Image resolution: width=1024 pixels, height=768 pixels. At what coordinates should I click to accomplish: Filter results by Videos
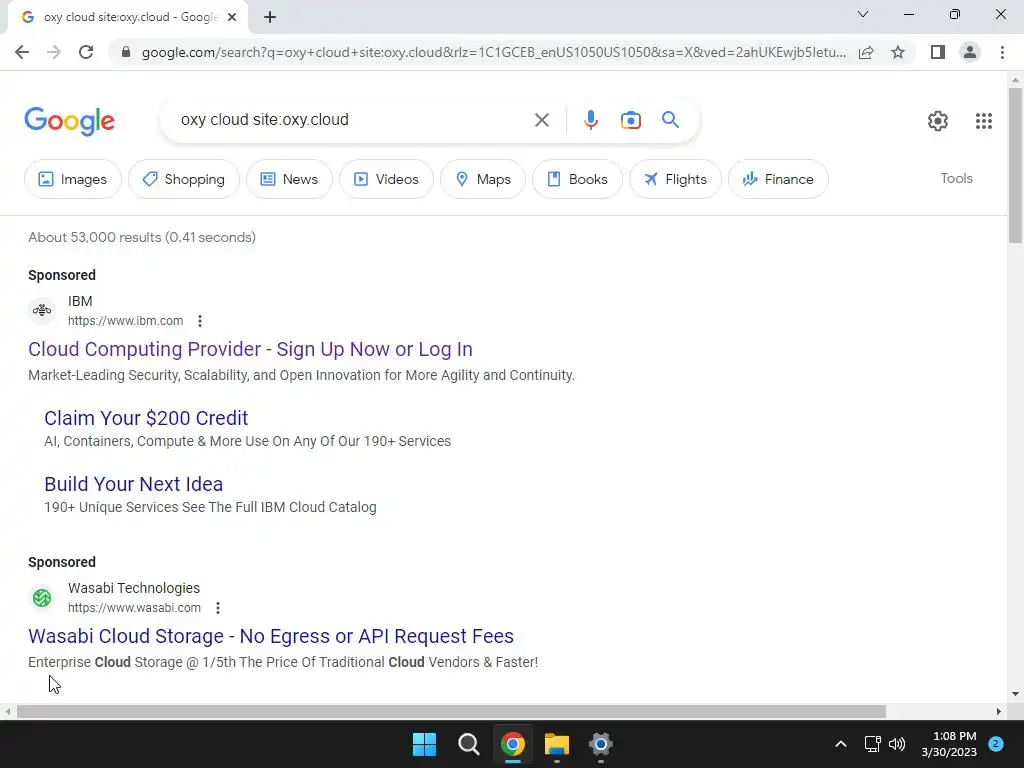pyautogui.click(x=386, y=179)
